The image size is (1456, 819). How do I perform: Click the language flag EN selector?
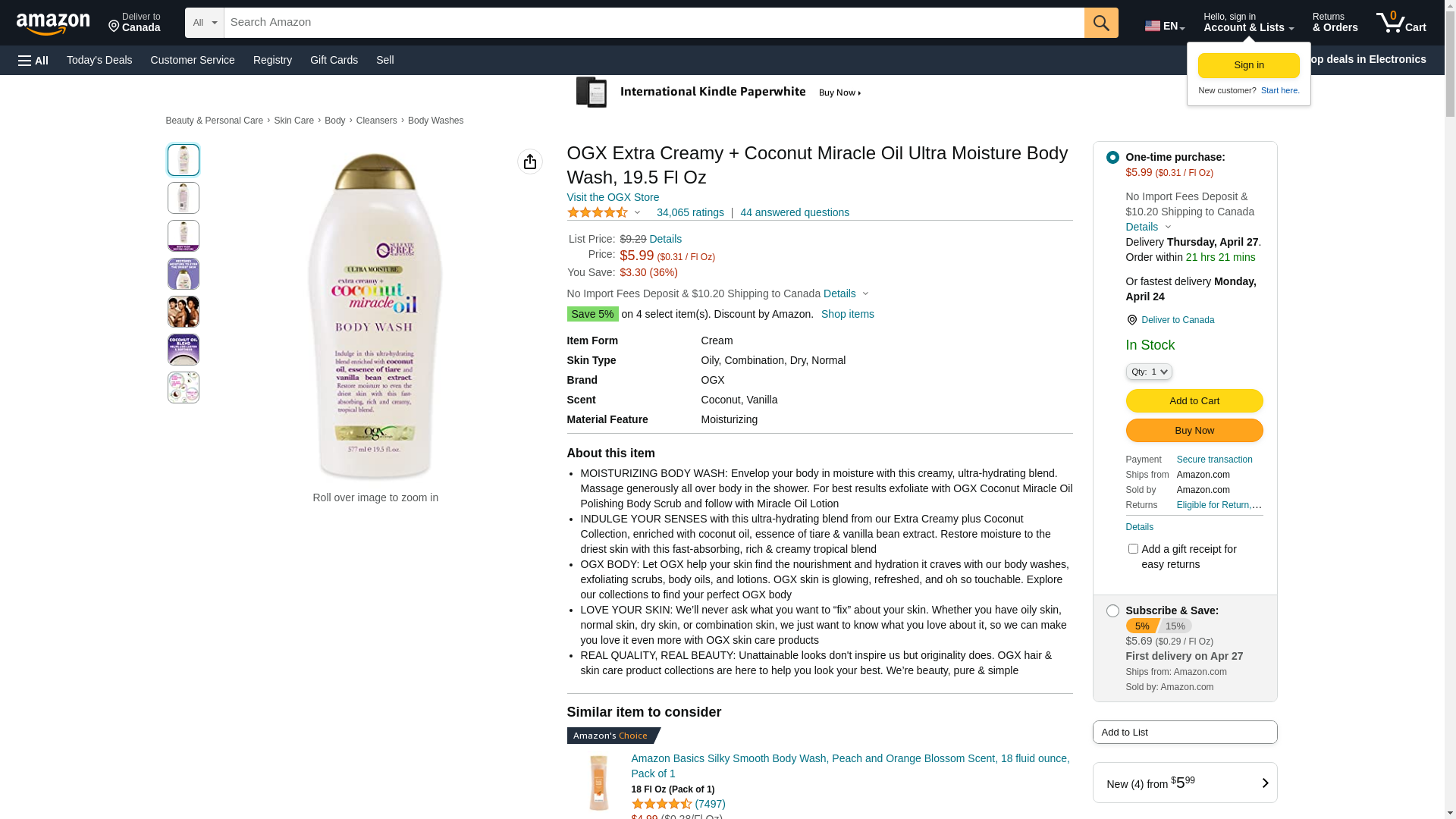[x=1164, y=26]
